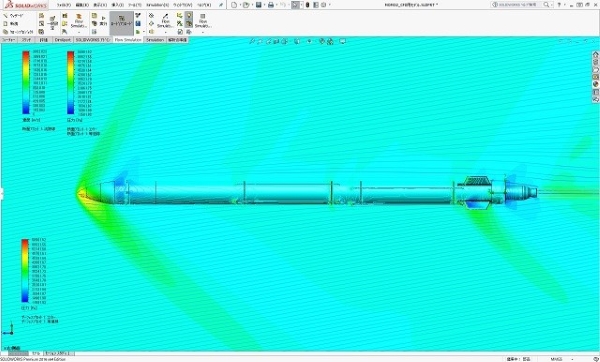
Task: Click the Wizard wand icon in ribbon
Action: click(6, 16)
